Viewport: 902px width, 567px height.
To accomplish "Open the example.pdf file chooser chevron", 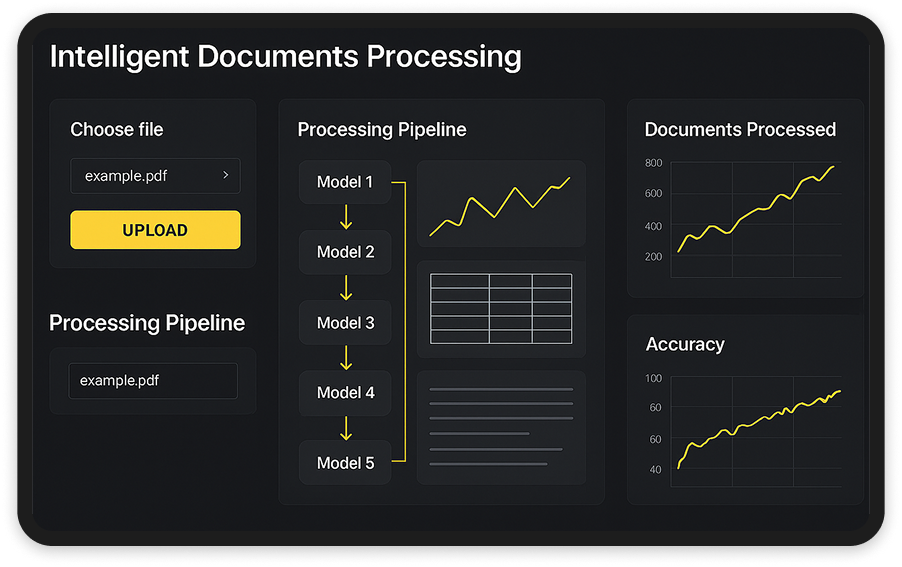I will pyautogui.click(x=226, y=175).
